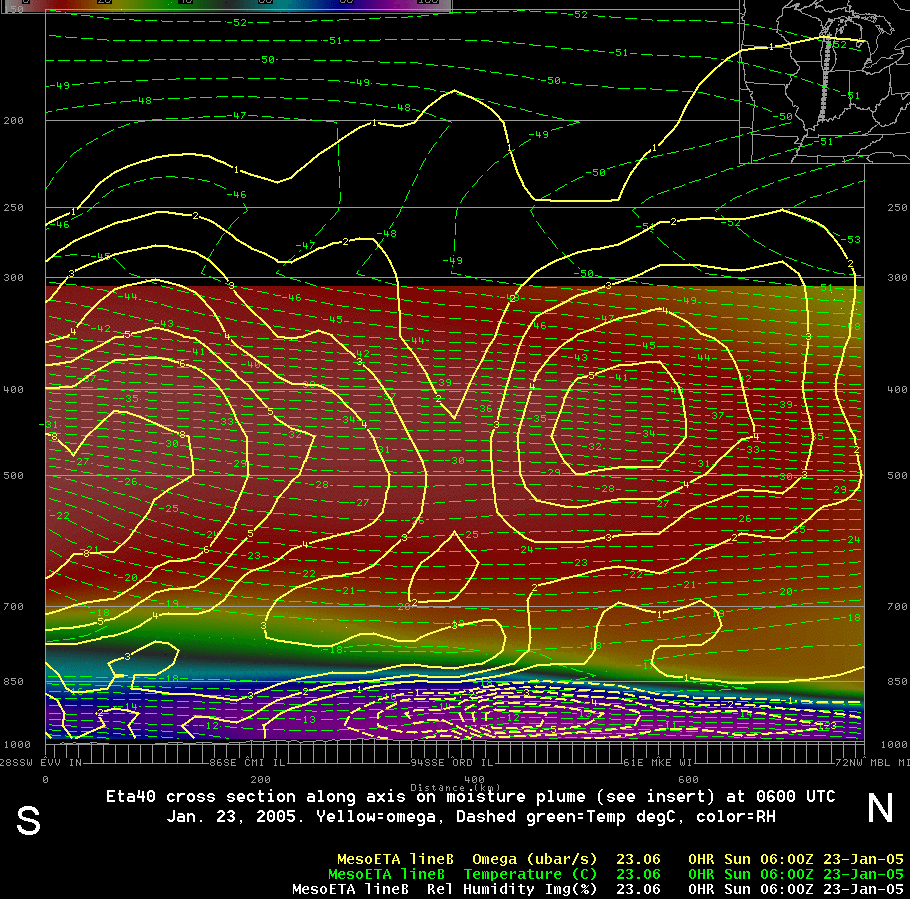Screen dimensions: 910x899
Task: Select the EVV IN station label
Action: [63, 763]
